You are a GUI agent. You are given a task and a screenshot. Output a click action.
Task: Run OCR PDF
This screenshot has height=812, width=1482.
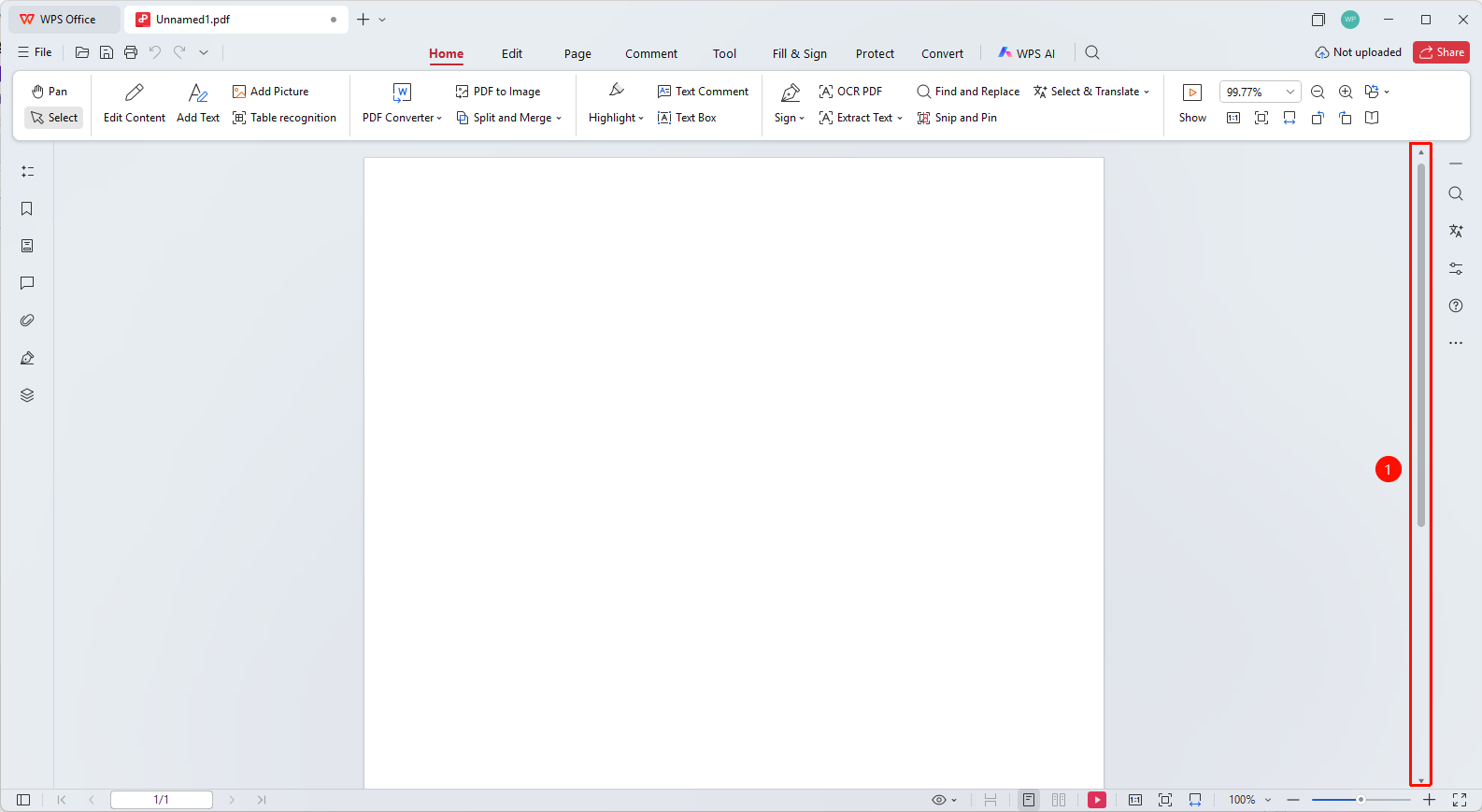coord(850,92)
